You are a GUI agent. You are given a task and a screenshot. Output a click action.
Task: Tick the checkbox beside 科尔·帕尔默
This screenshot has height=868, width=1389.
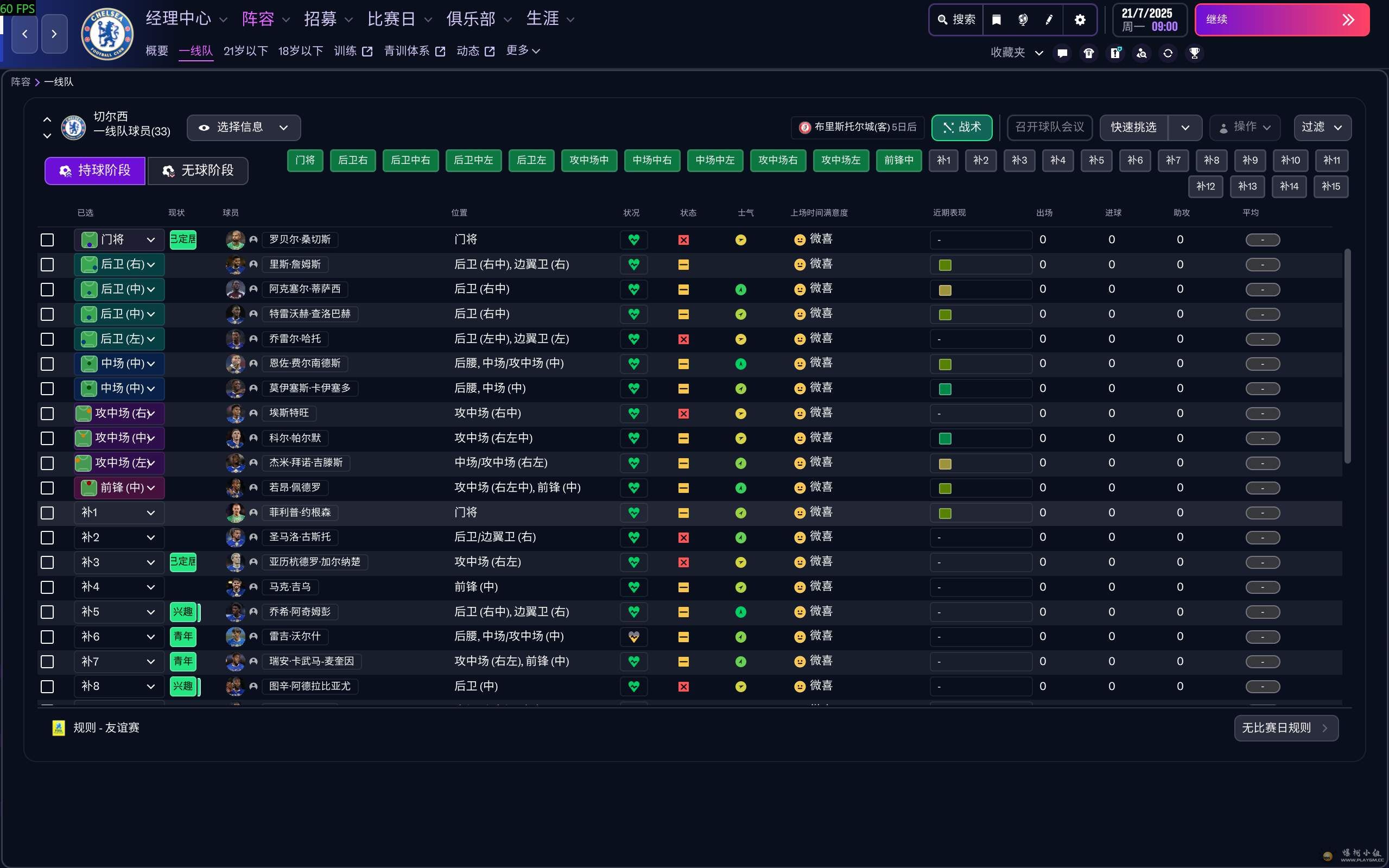(x=47, y=439)
